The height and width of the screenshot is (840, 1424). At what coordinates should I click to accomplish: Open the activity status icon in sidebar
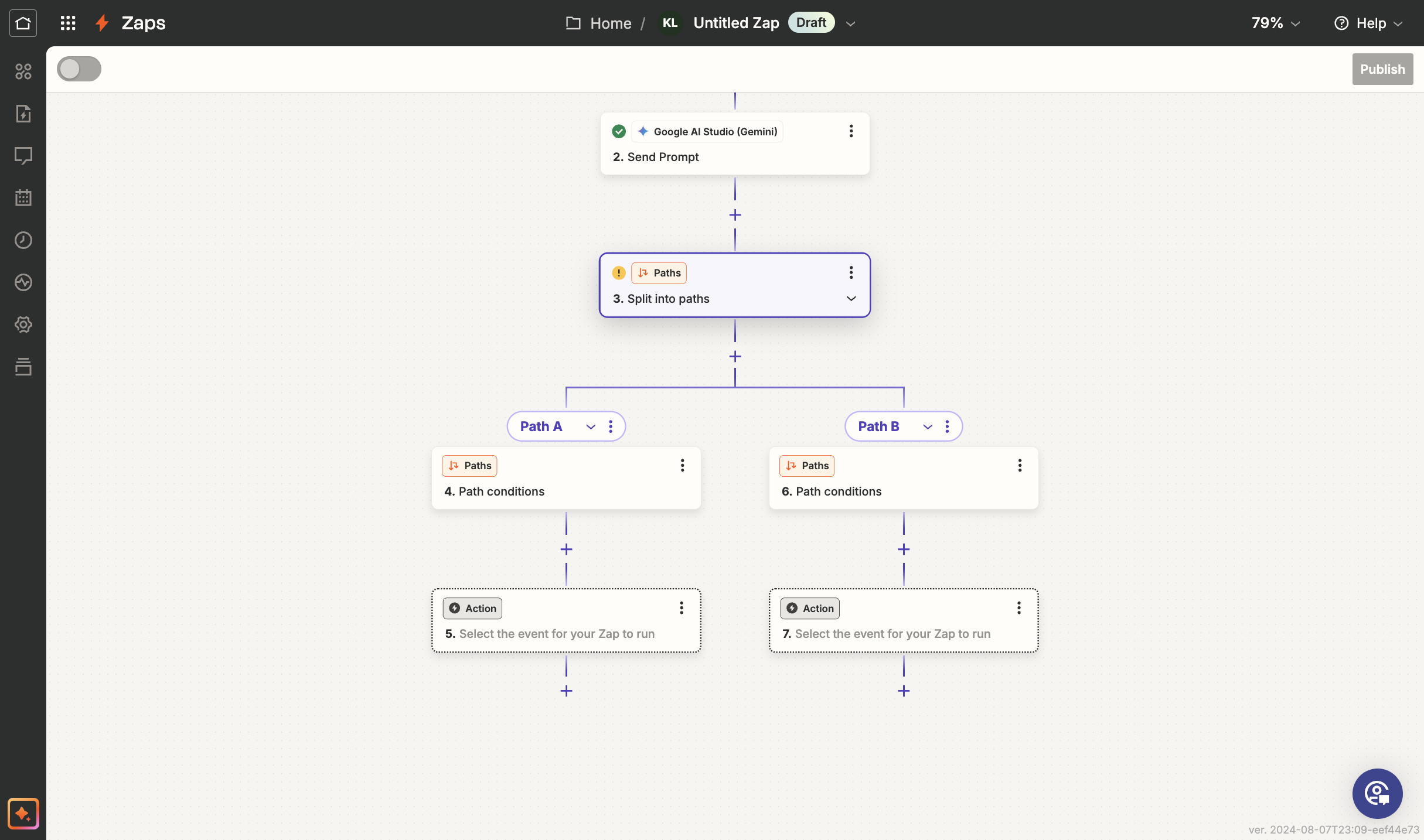[x=23, y=282]
